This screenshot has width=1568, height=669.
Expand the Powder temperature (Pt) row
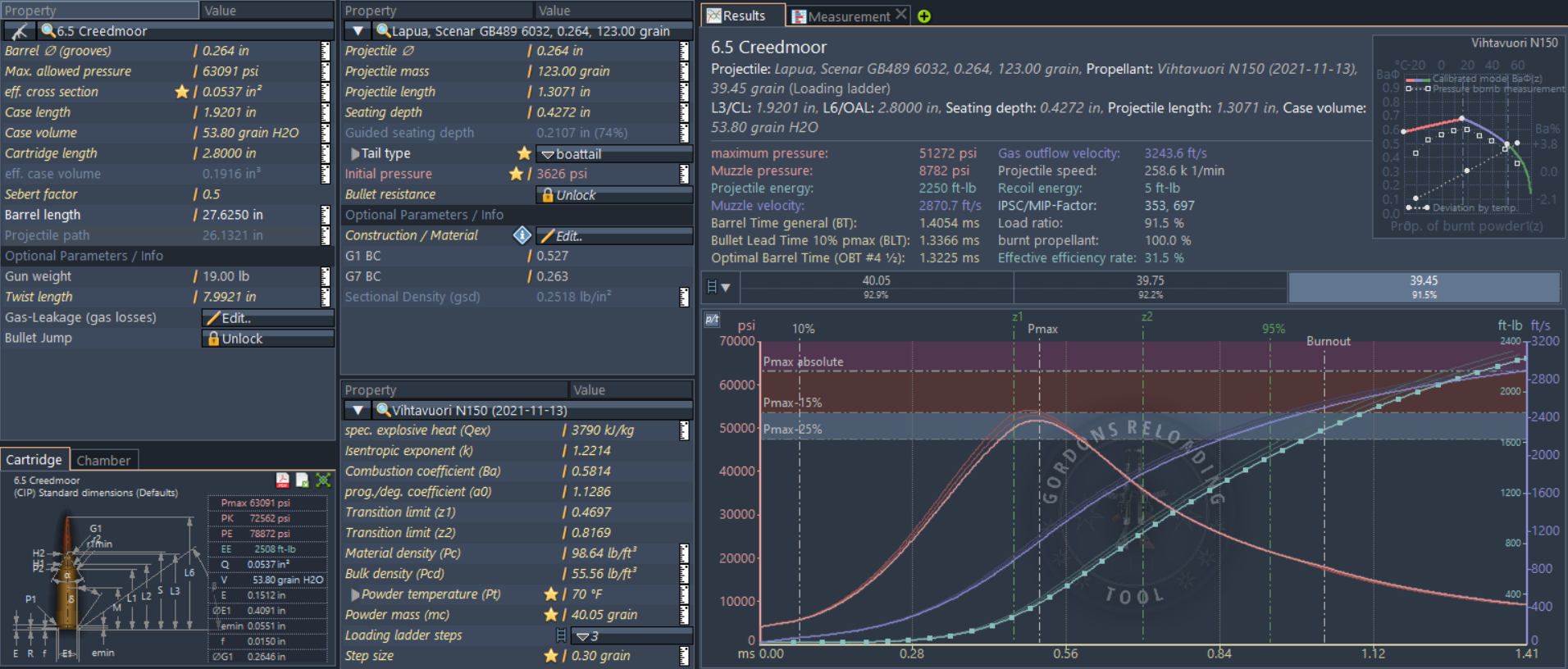pyautogui.click(x=355, y=594)
